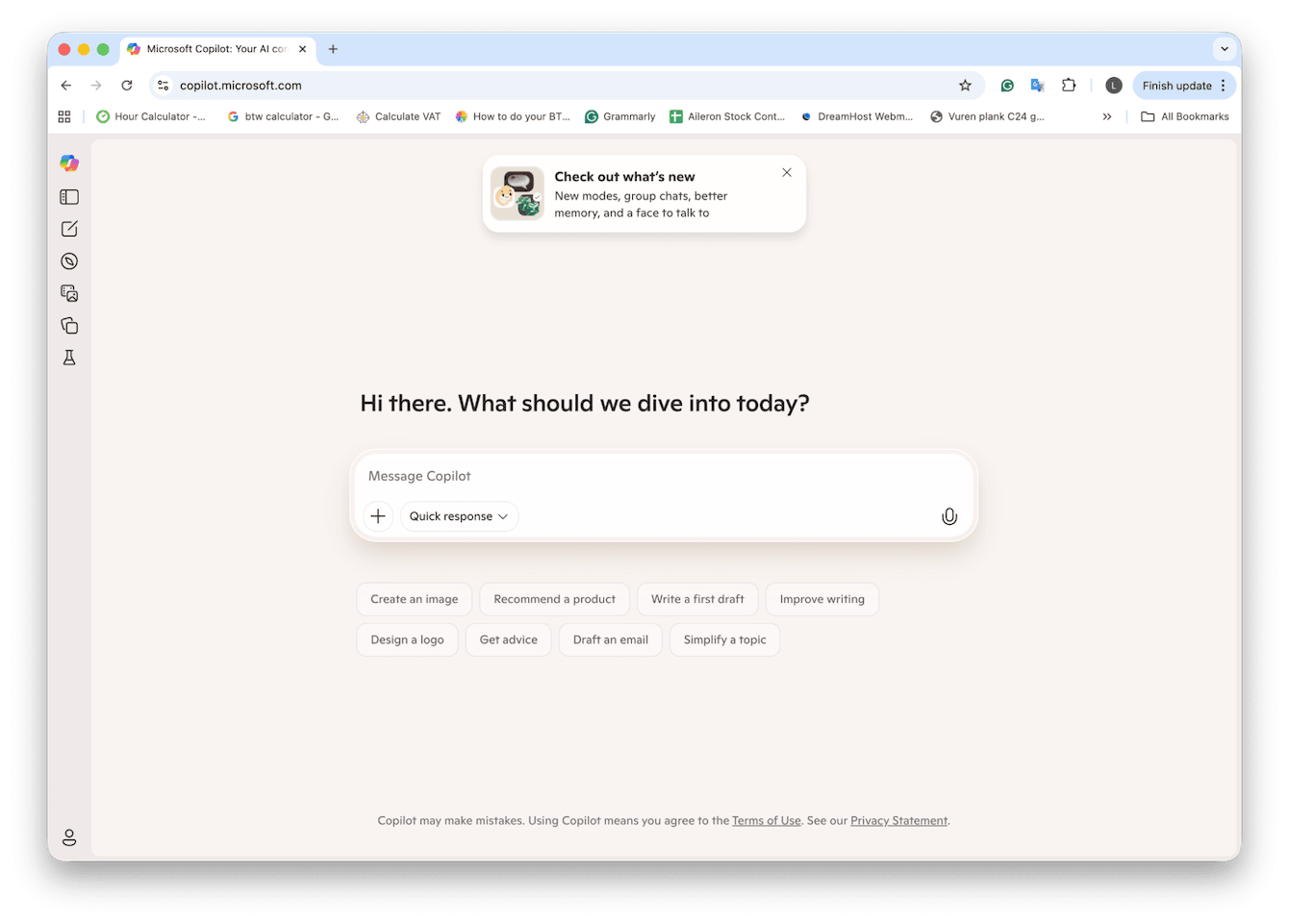
Task: Open the Terms of Use link
Action: (x=766, y=820)
